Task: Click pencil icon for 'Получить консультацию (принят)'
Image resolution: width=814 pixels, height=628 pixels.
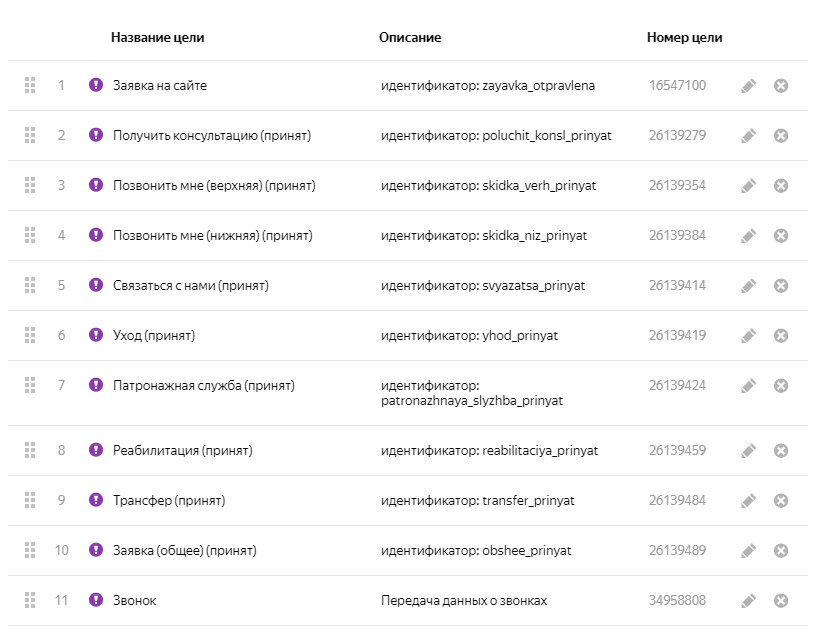Action: pyautogui.click(x=748, y=136)
